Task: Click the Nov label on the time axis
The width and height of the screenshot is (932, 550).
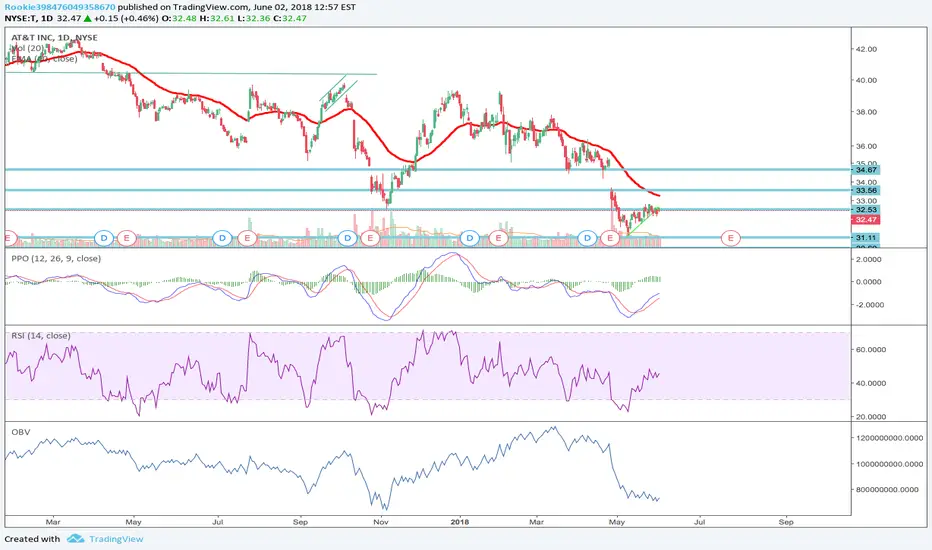Action: click(x=380, y=522)
